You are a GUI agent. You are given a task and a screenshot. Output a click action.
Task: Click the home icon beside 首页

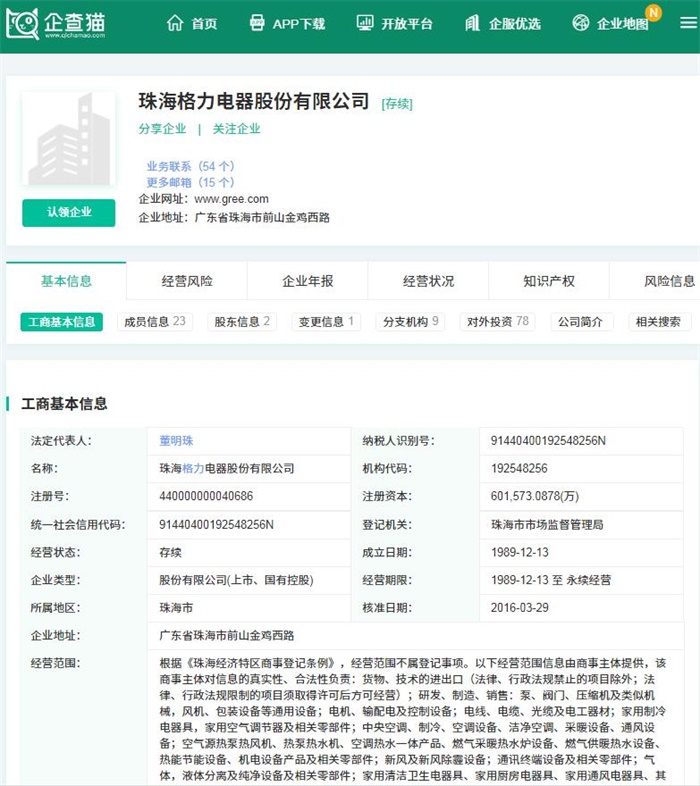pos(175,23)
